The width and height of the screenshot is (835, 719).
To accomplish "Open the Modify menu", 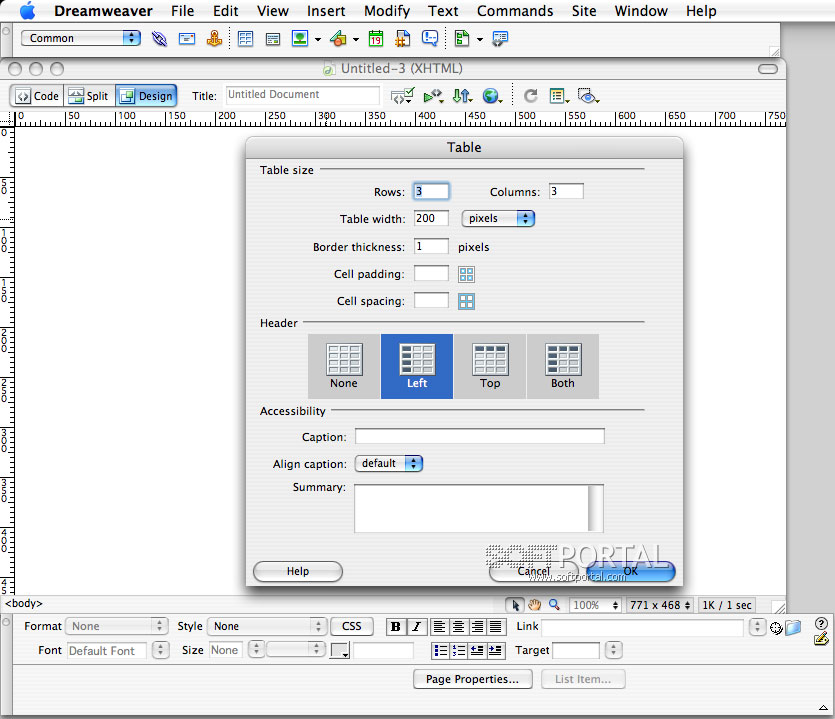I will tap(386, 11).
